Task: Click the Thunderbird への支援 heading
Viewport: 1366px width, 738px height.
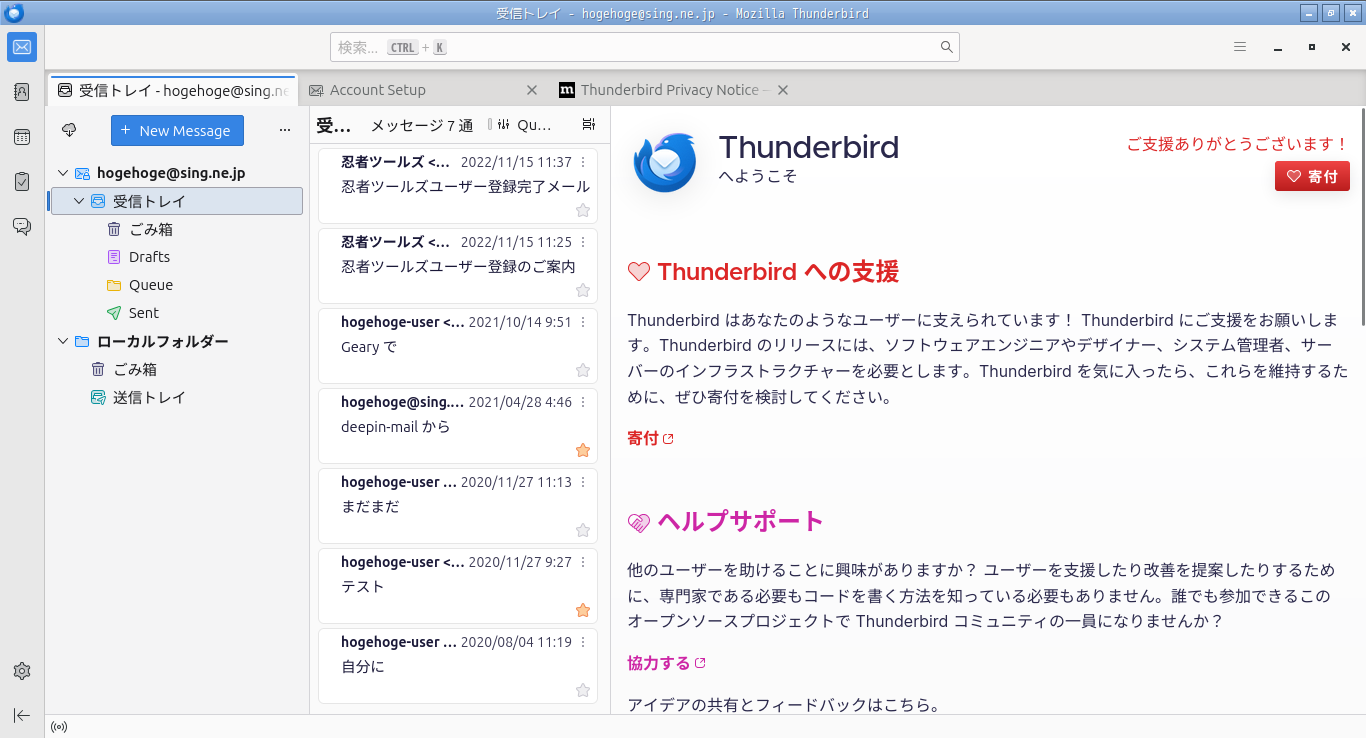Action: pyautogui.click(x=778, y=271)
